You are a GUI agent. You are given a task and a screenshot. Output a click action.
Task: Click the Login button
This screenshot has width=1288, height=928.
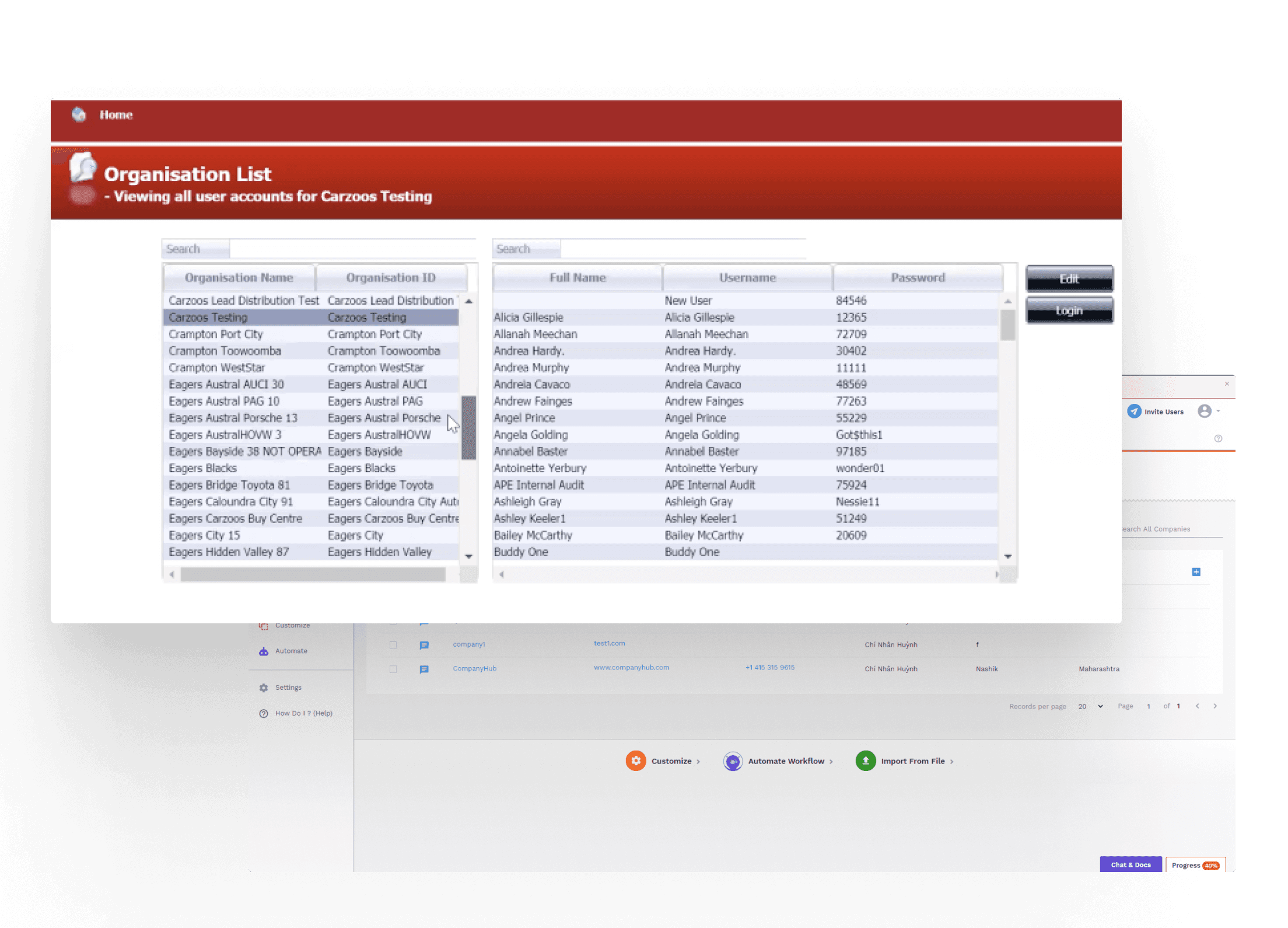(x=1069, y=311)
